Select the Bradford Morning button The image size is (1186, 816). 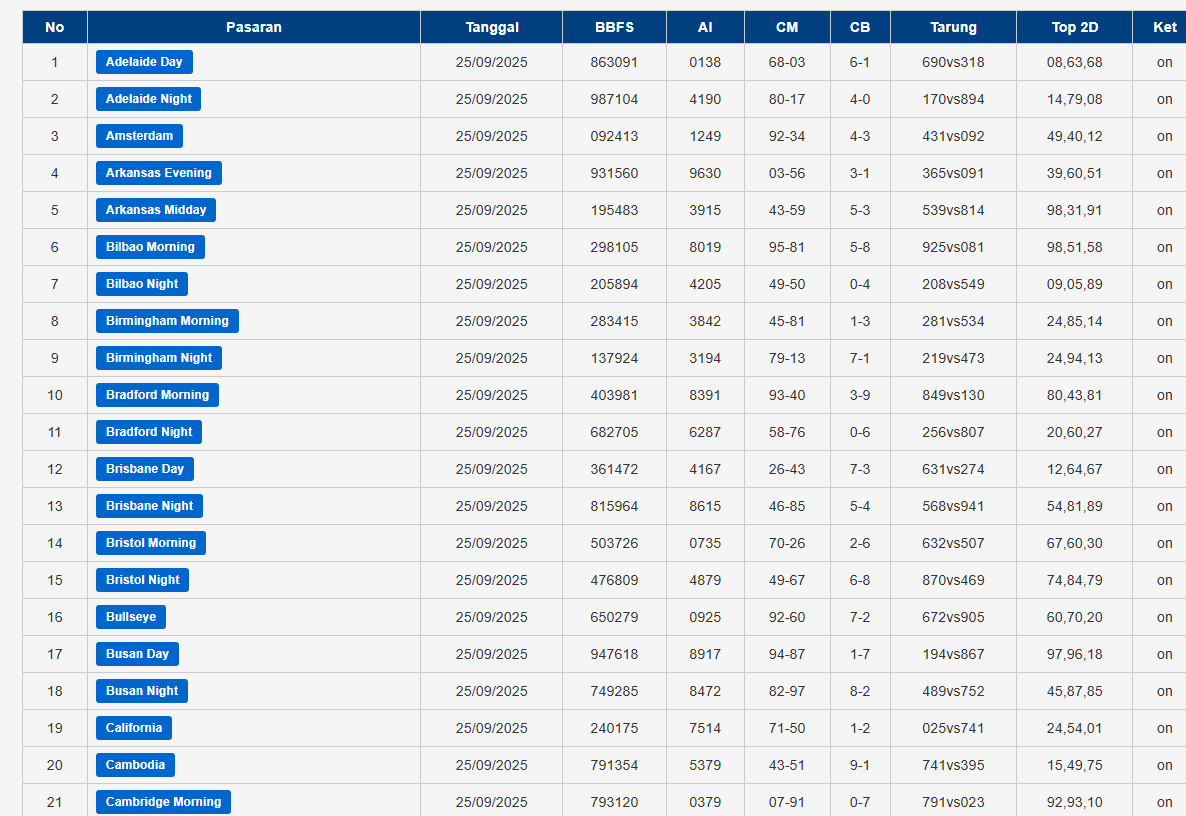click(x=157, y=395)
